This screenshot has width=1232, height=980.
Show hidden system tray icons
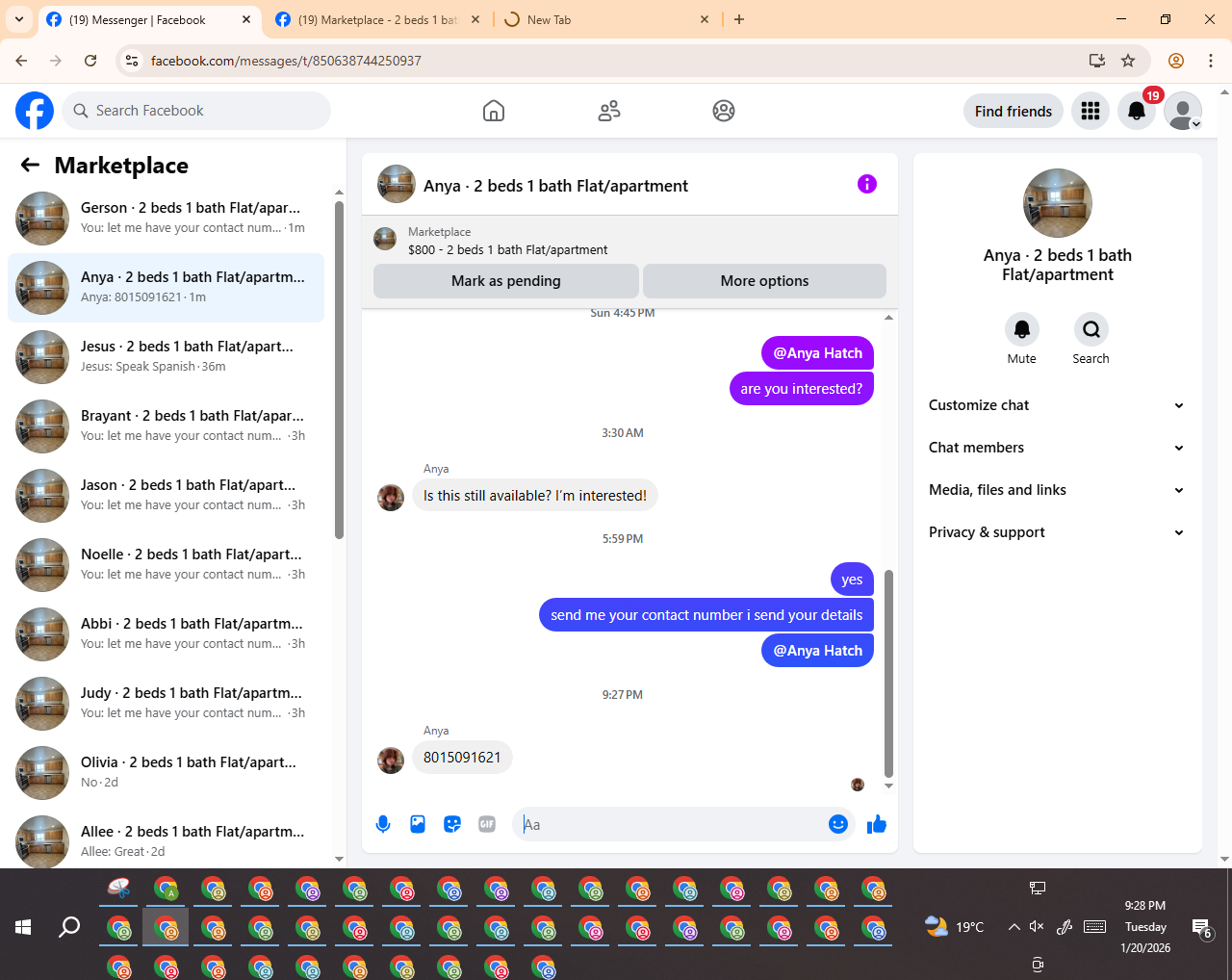click(x=1014, y=927)
